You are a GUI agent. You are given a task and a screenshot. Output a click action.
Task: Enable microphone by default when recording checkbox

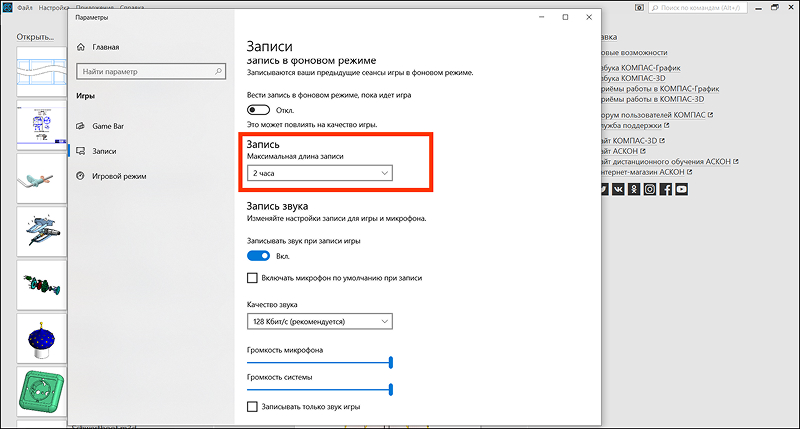point(252,278)
